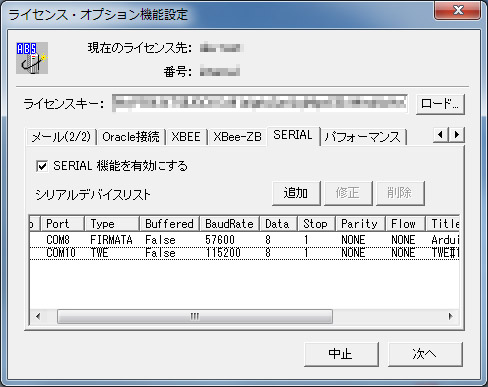Go to the XBee-ZB tab
The height and width of the screenshot is (387, 488).
(237, 137)
